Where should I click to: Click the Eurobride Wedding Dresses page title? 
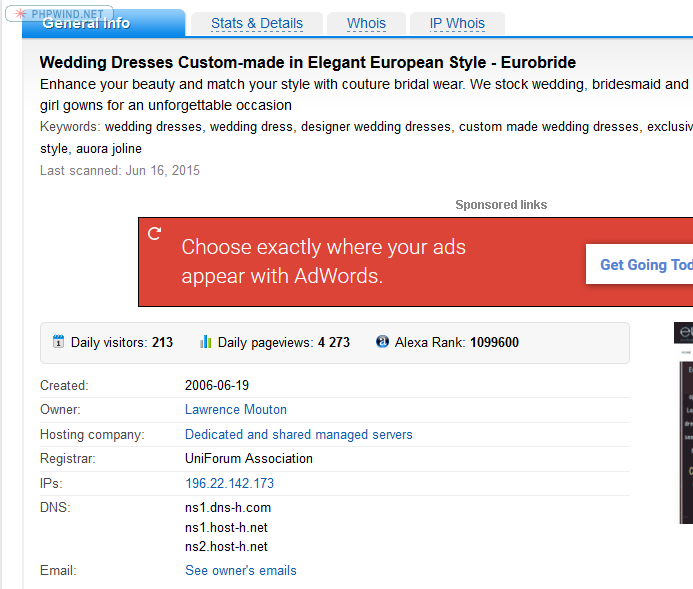[x=307, y=62]
